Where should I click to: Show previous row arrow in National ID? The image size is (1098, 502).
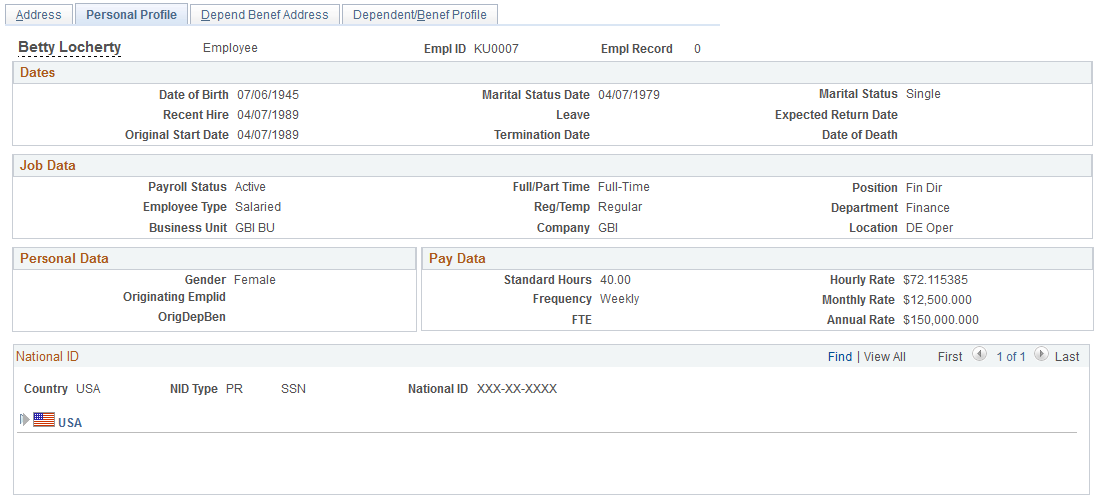tap(980, 355)
